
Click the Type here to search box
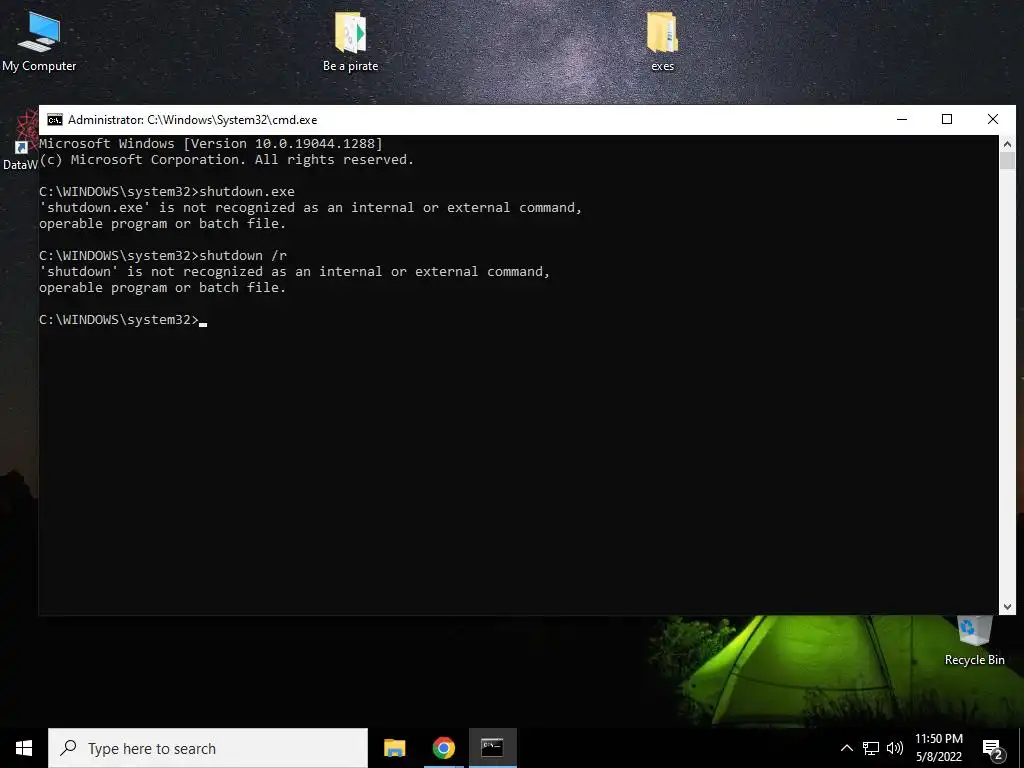pos(208,748)
